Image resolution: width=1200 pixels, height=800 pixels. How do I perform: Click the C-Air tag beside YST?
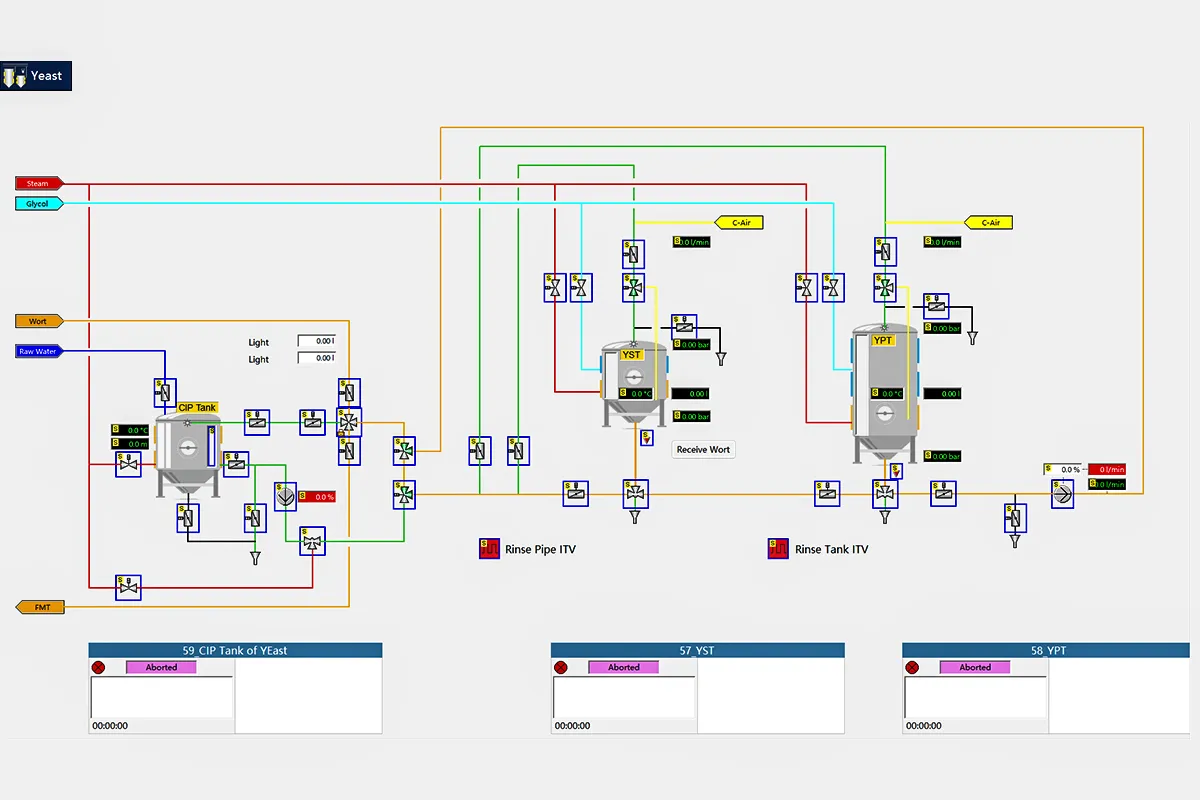pos(740,222)
